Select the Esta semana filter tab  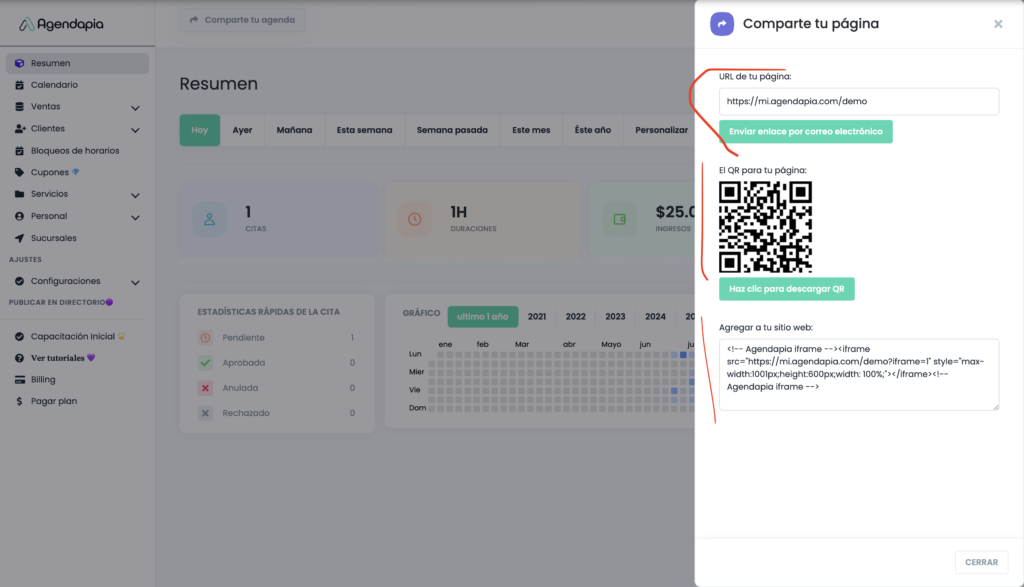(364, 130)
